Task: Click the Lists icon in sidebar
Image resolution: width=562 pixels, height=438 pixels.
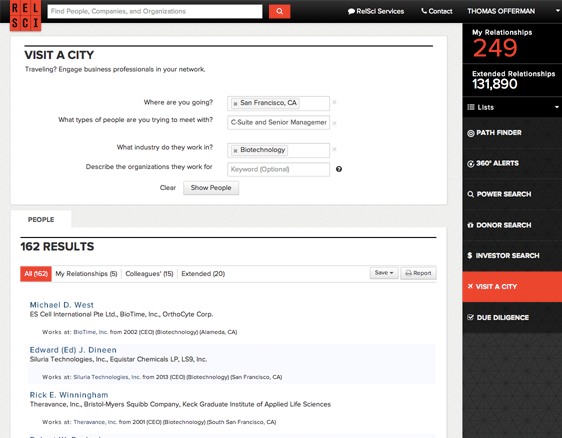Action: click(x=471, y=107)
